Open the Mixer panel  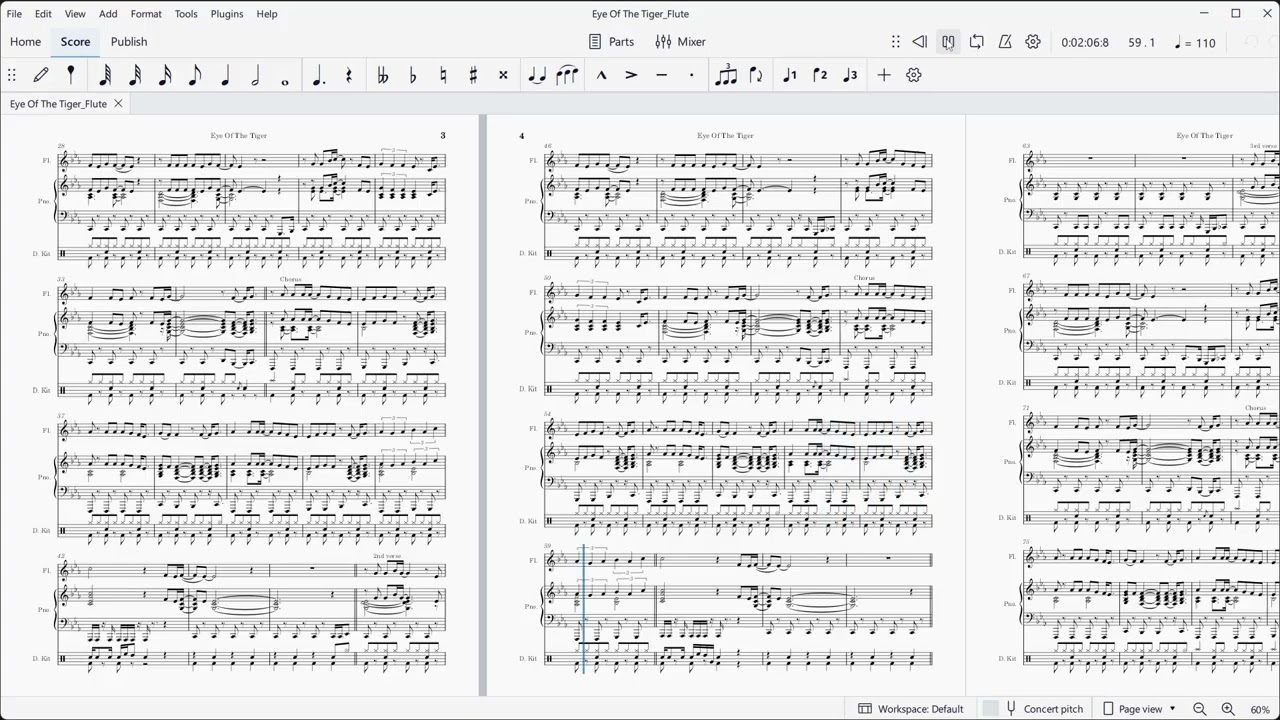pyautogui.click(x=681, y=42)
